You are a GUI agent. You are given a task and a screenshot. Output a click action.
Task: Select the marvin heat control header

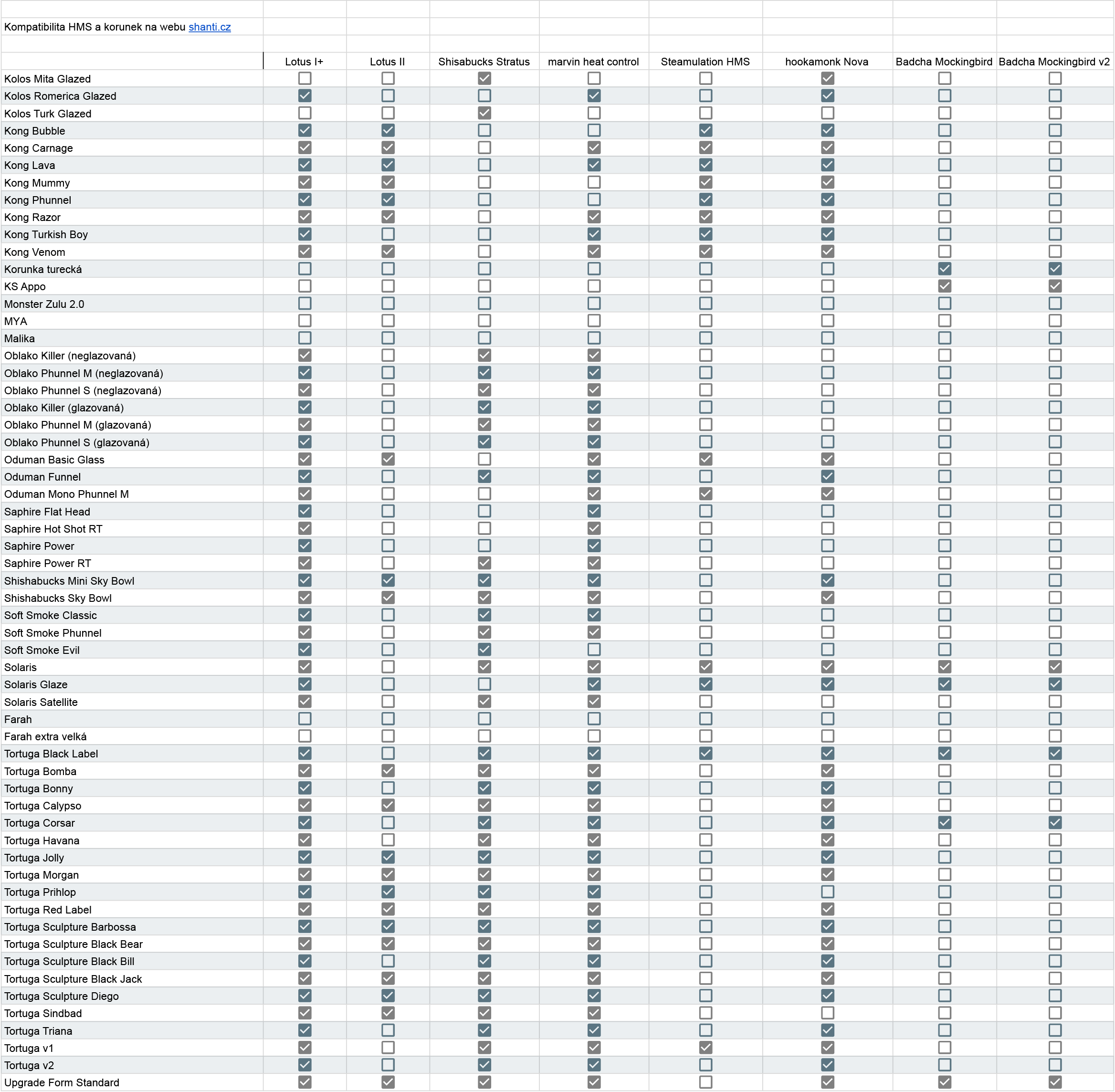pos(593,62)
